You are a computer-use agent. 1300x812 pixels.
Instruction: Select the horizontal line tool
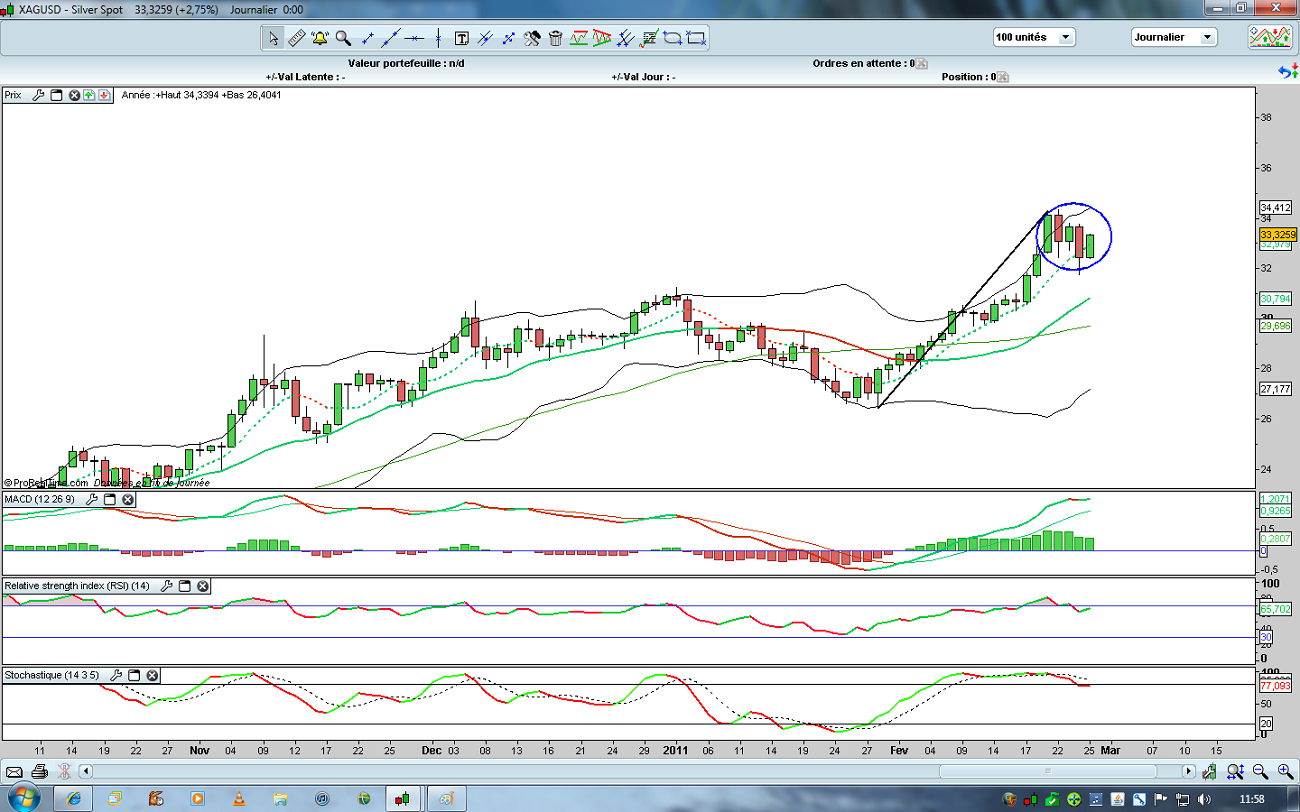pos(415,38)
